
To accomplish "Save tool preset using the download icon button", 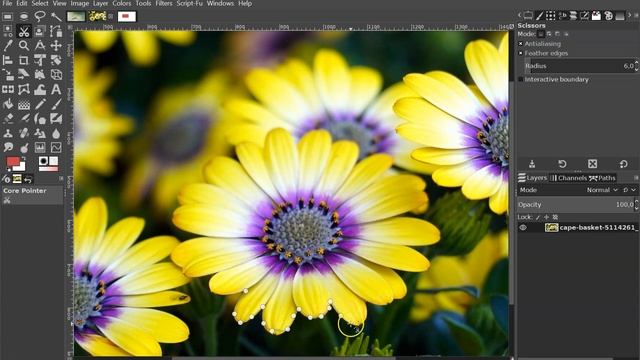I will tap(532, 164).
